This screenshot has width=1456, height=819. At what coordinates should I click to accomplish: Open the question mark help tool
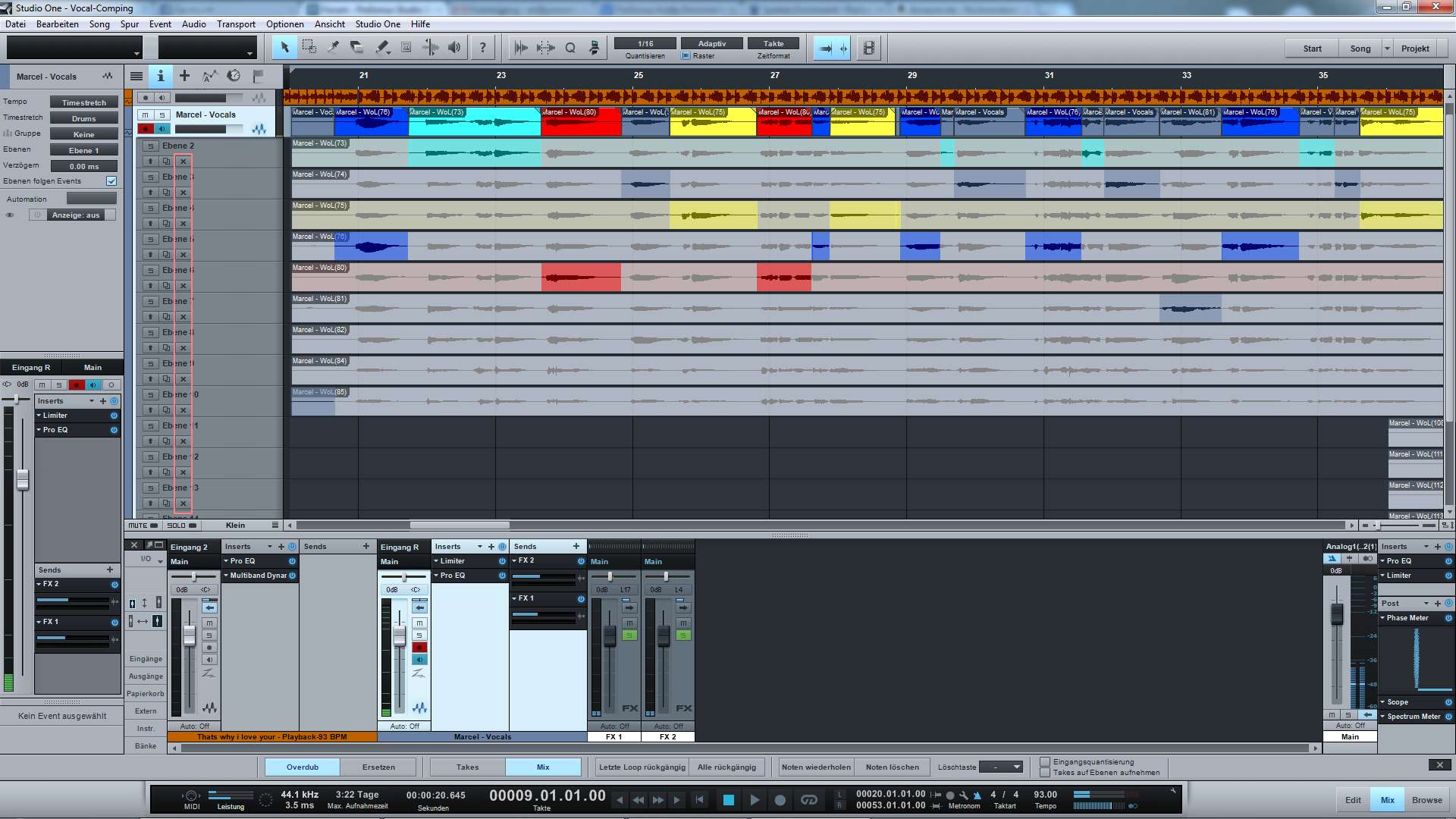point(482,48)
